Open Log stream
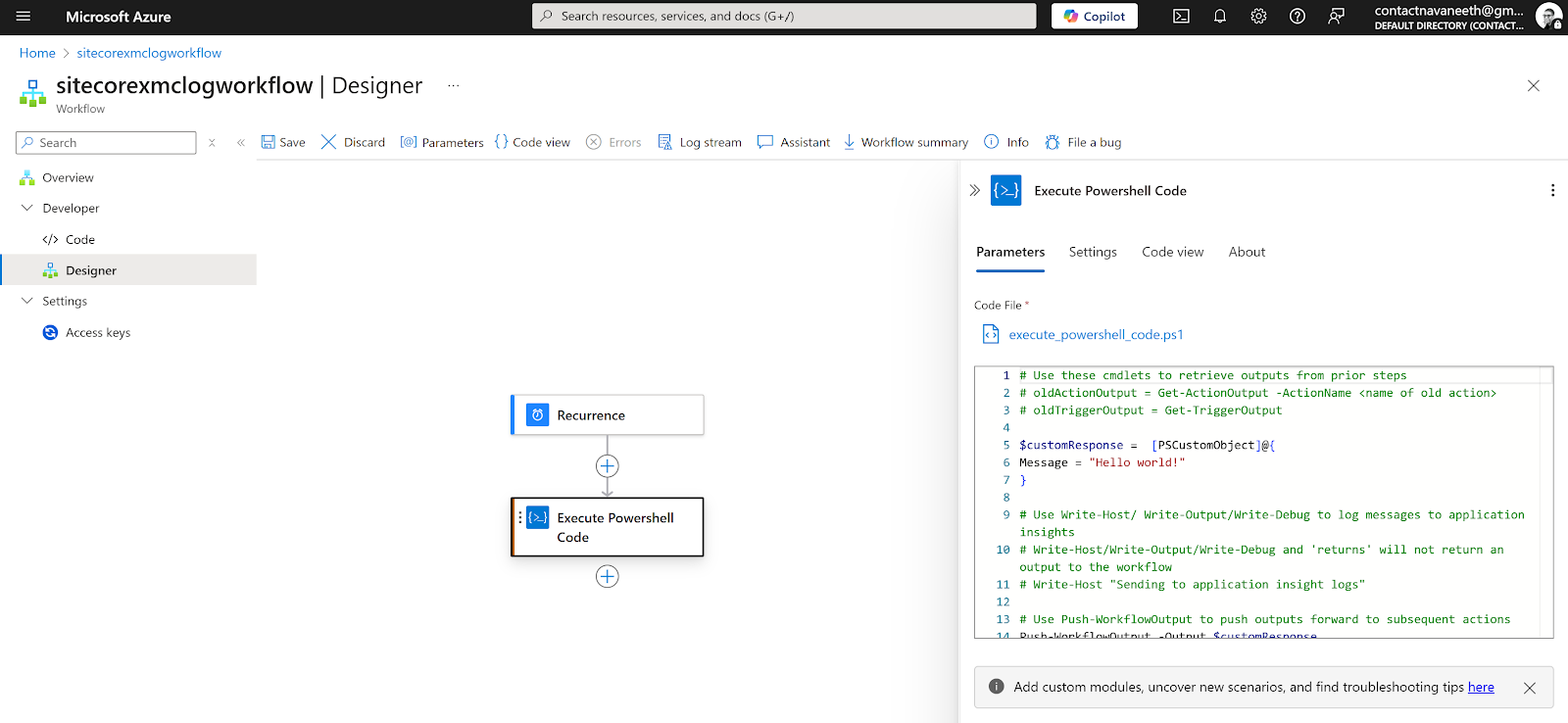Viewport: 1568px width, 723px height. (x=700, y=142)
